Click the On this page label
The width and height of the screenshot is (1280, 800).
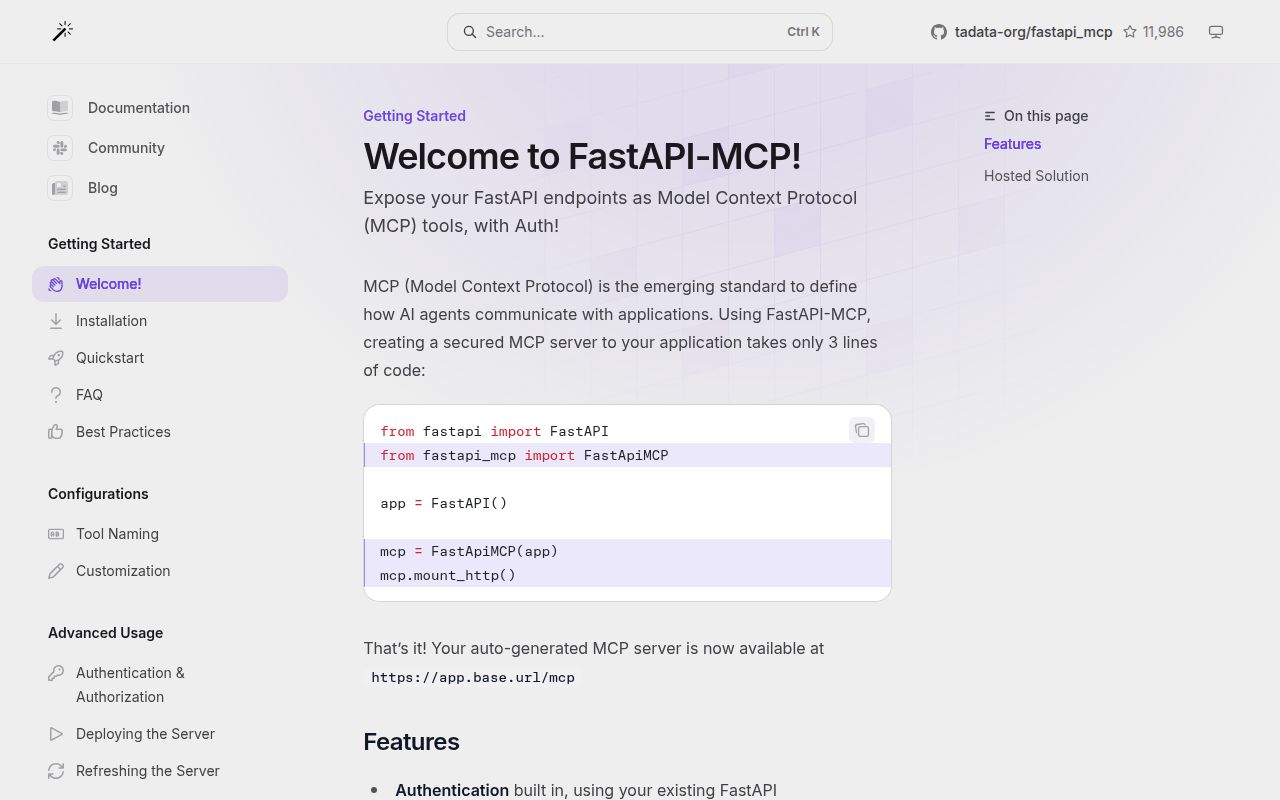point(1046,116)
